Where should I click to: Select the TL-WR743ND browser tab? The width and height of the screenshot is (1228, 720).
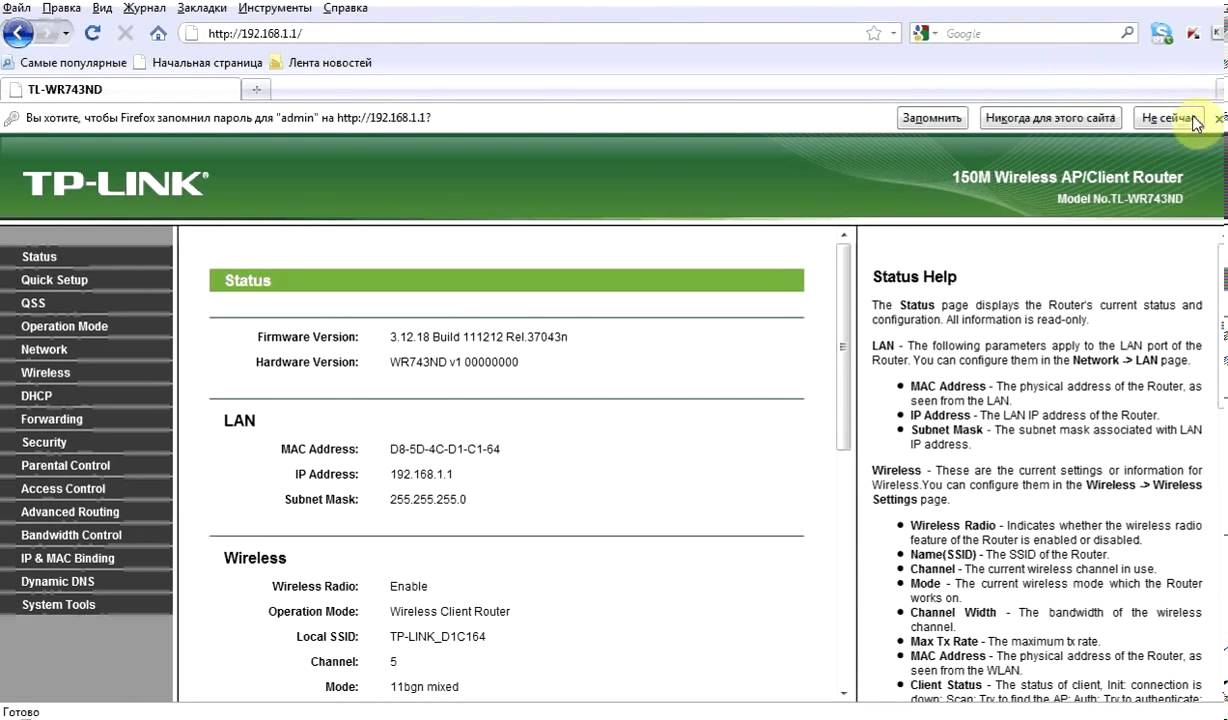120,90
